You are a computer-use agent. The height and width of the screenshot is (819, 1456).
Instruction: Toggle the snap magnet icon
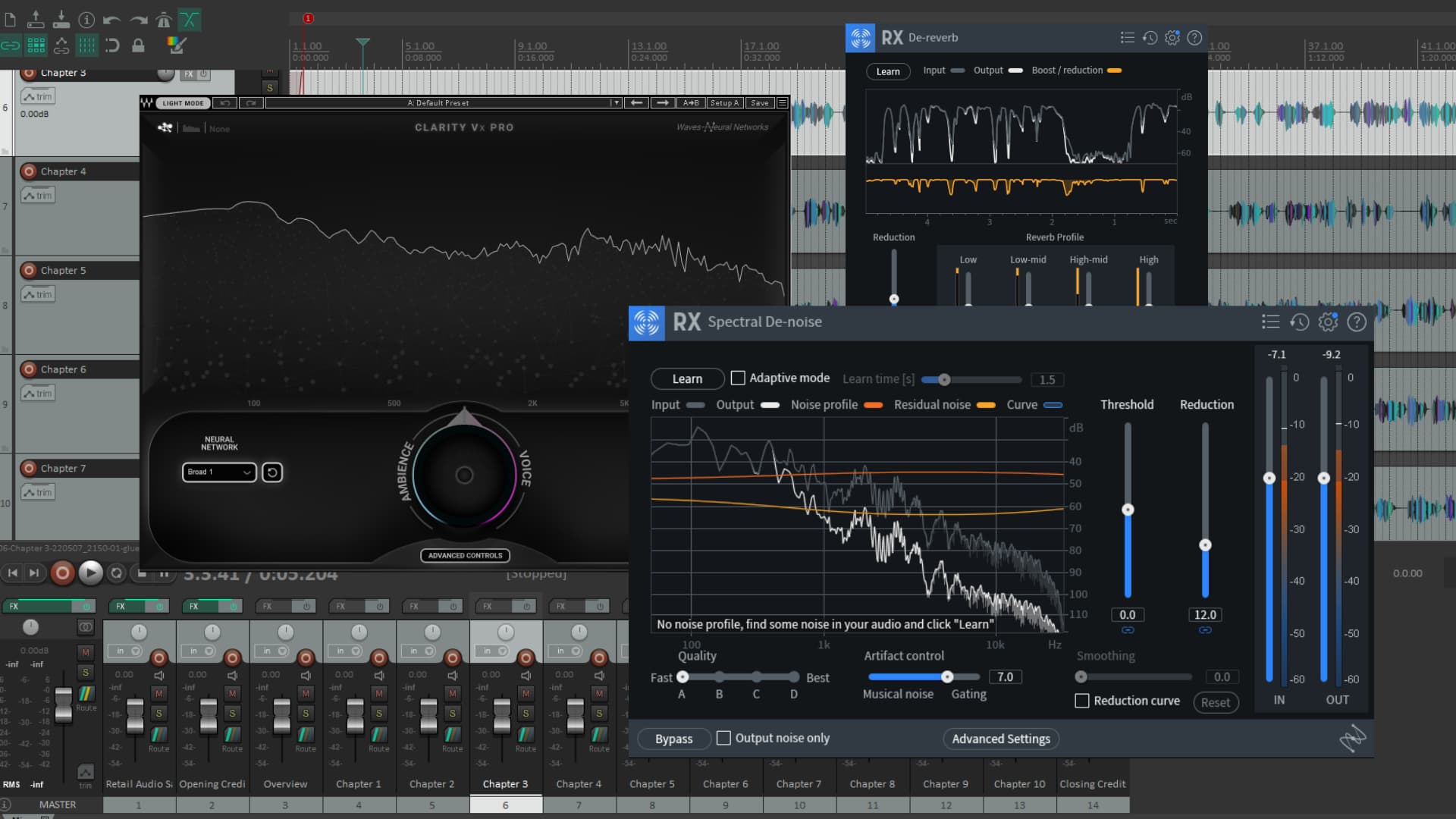[112, 45]
